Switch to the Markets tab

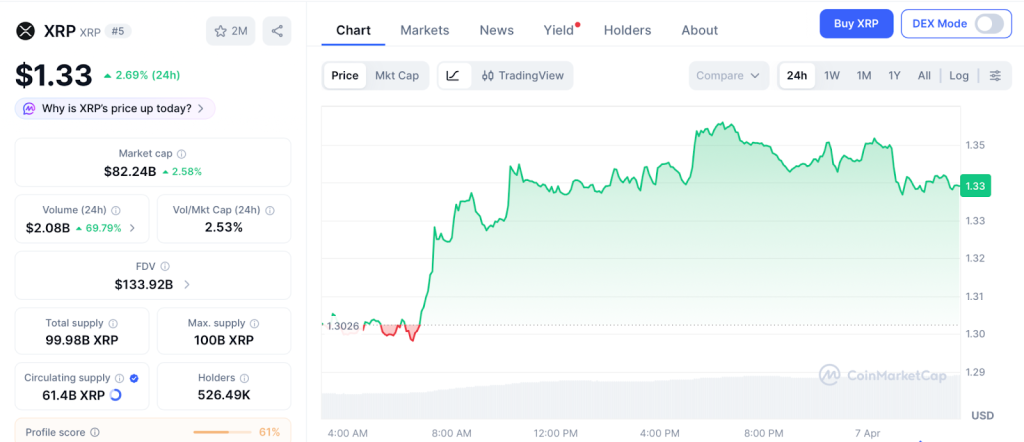point(425,30)
